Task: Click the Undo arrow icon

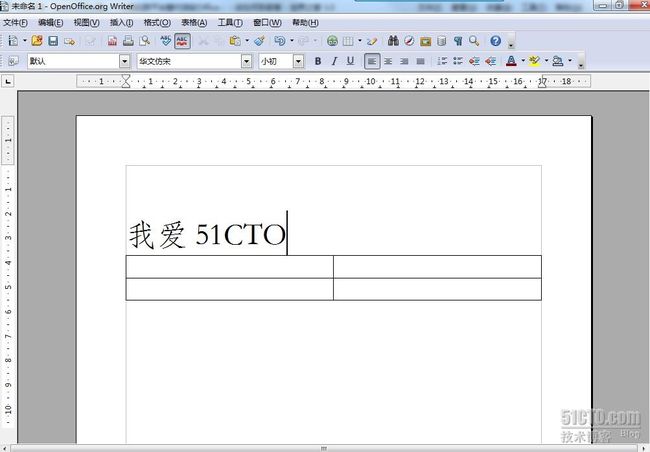Action: click(x=280, y=41)
